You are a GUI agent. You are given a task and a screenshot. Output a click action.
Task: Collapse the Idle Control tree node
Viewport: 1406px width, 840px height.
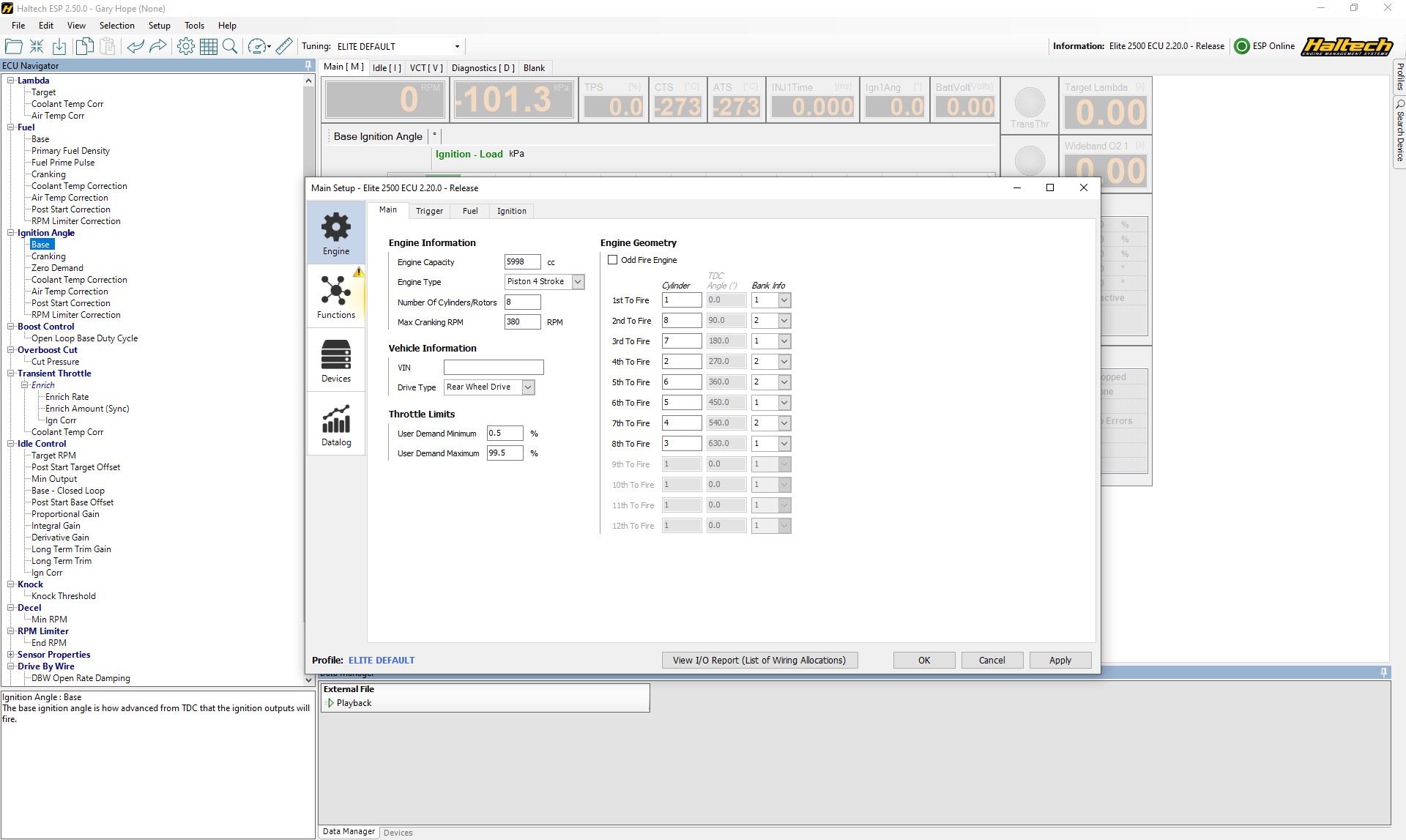click(x=11, y=444)
